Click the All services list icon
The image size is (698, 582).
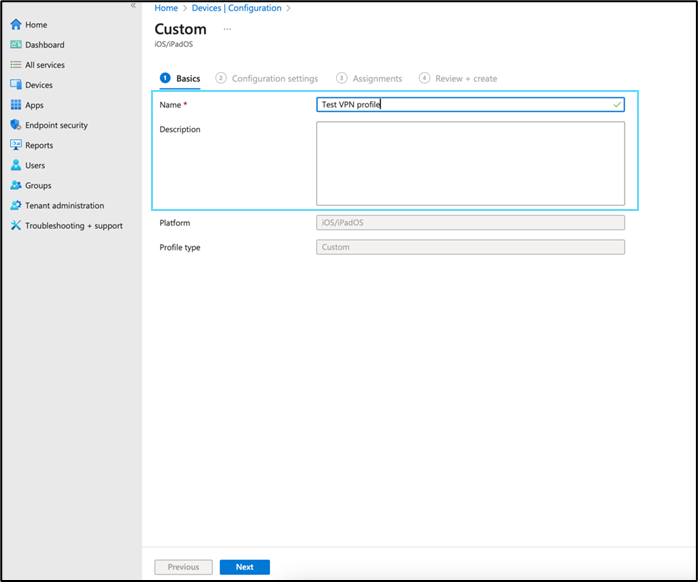coord(16,65)
